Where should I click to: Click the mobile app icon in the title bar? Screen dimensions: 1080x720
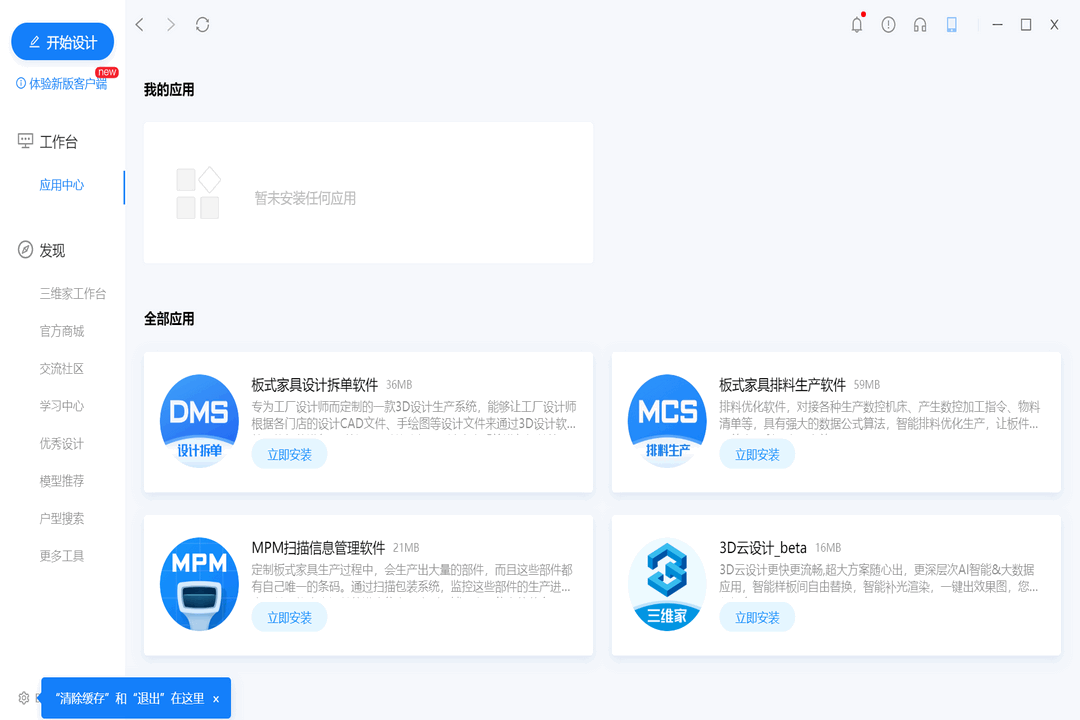pos(951,25)
